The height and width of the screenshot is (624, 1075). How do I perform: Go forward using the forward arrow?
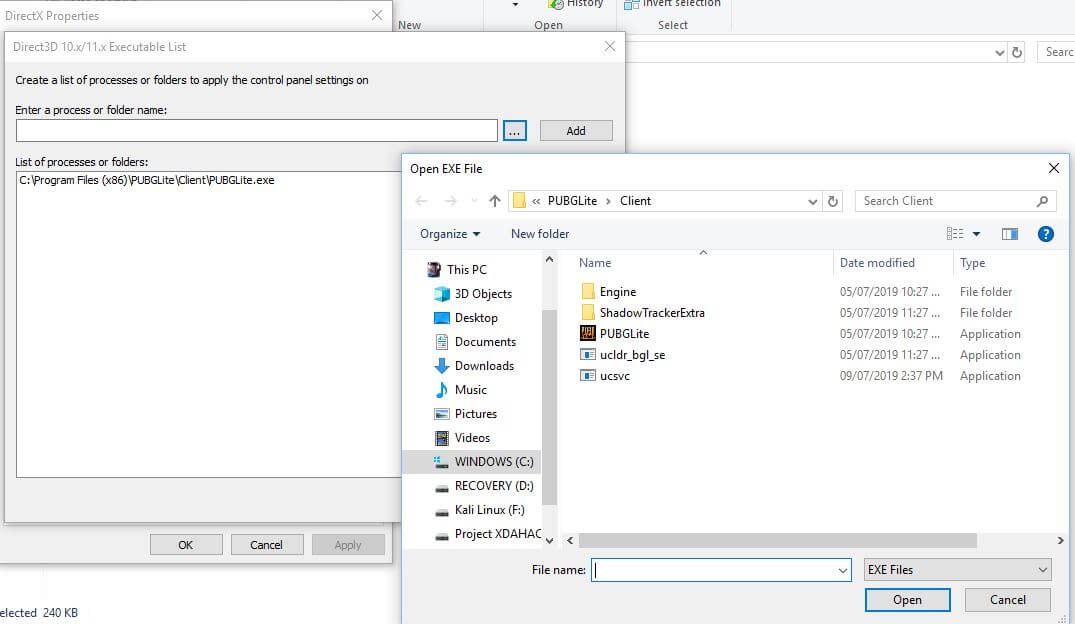click(x=450, y=201)
